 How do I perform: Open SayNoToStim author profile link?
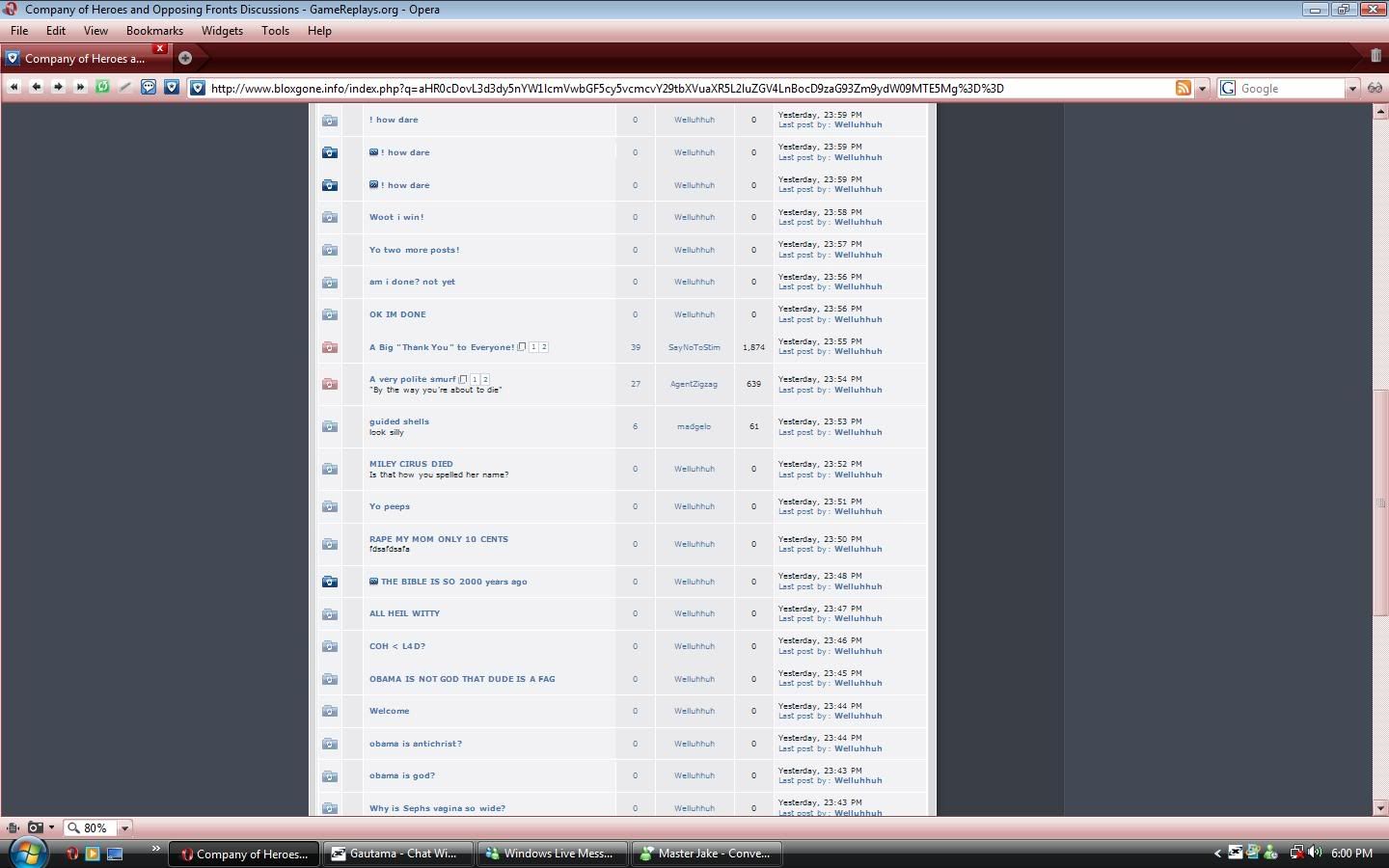point(694,347)
